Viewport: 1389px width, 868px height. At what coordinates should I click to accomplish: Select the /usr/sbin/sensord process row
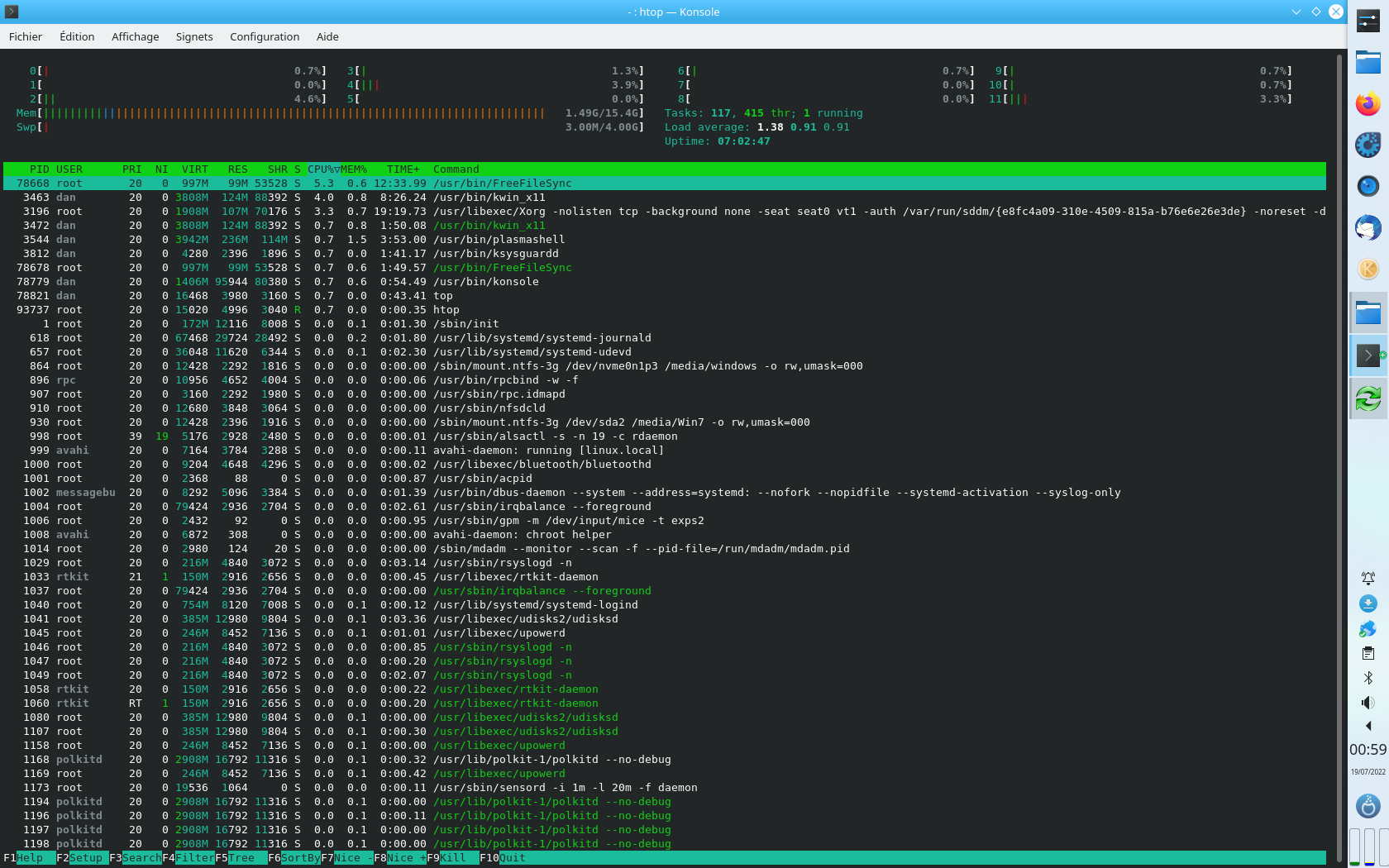pos(665,788)
